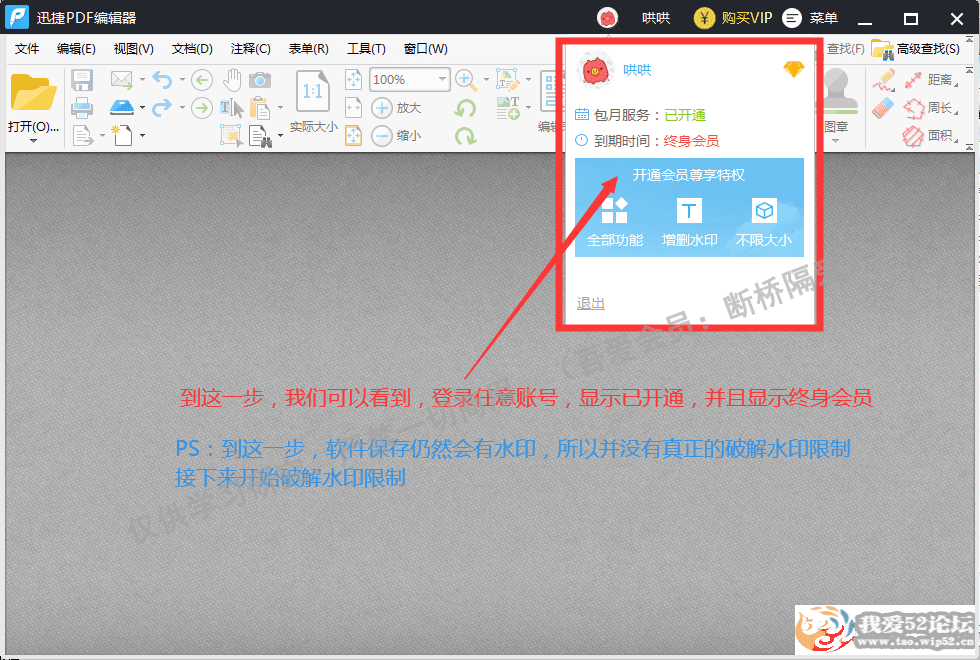Rotate the page clockwise
980x660 pixels.
pos(465,136)
